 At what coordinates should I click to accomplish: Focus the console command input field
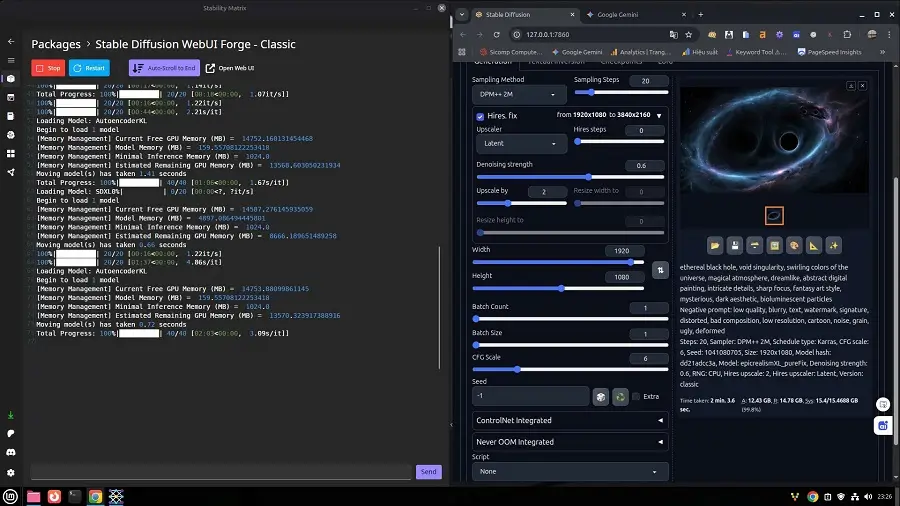pyautogui.click(x=222, y=472)
